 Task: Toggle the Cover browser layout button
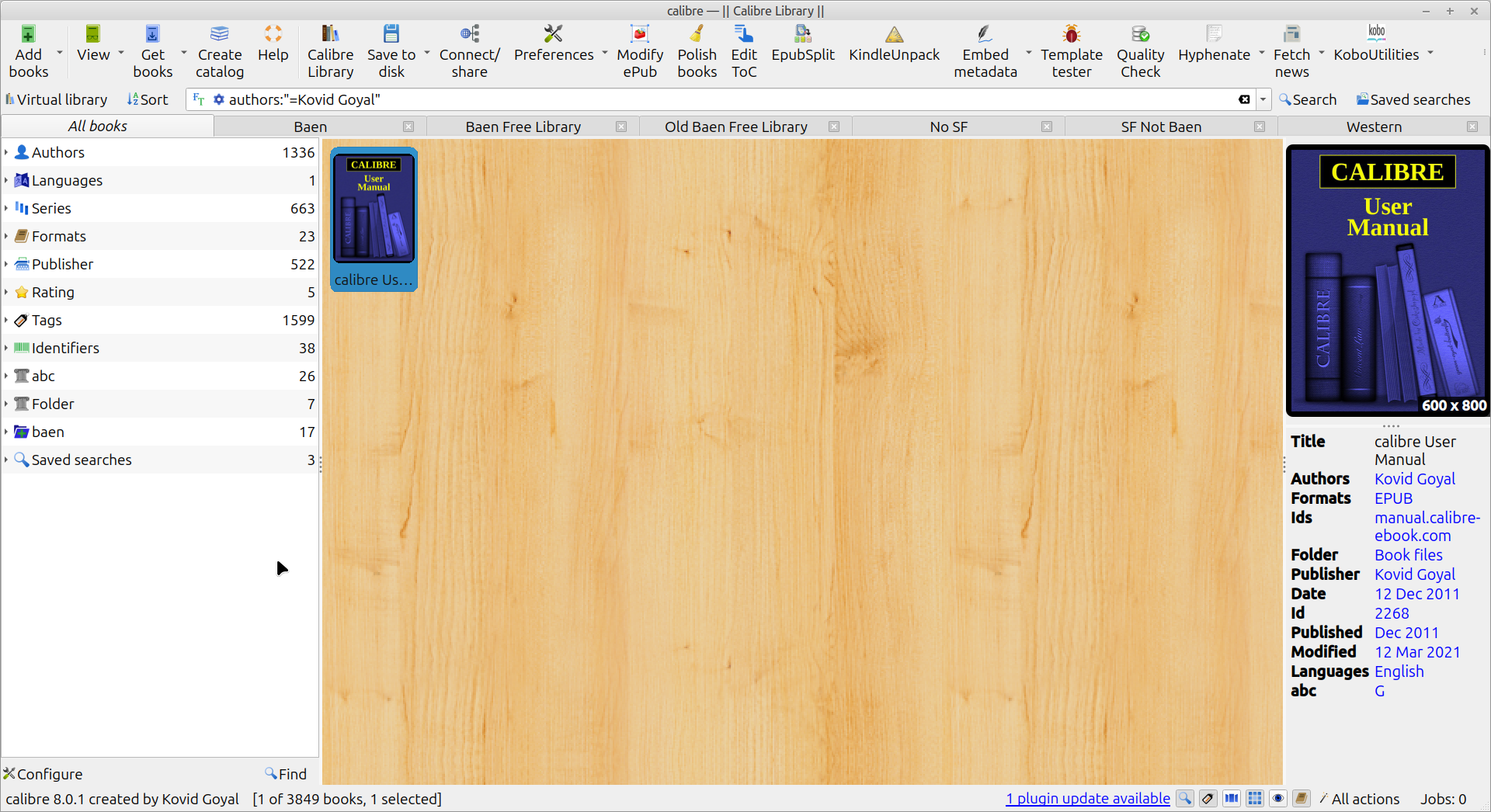pyautogui.click(x=1231, y=799)
